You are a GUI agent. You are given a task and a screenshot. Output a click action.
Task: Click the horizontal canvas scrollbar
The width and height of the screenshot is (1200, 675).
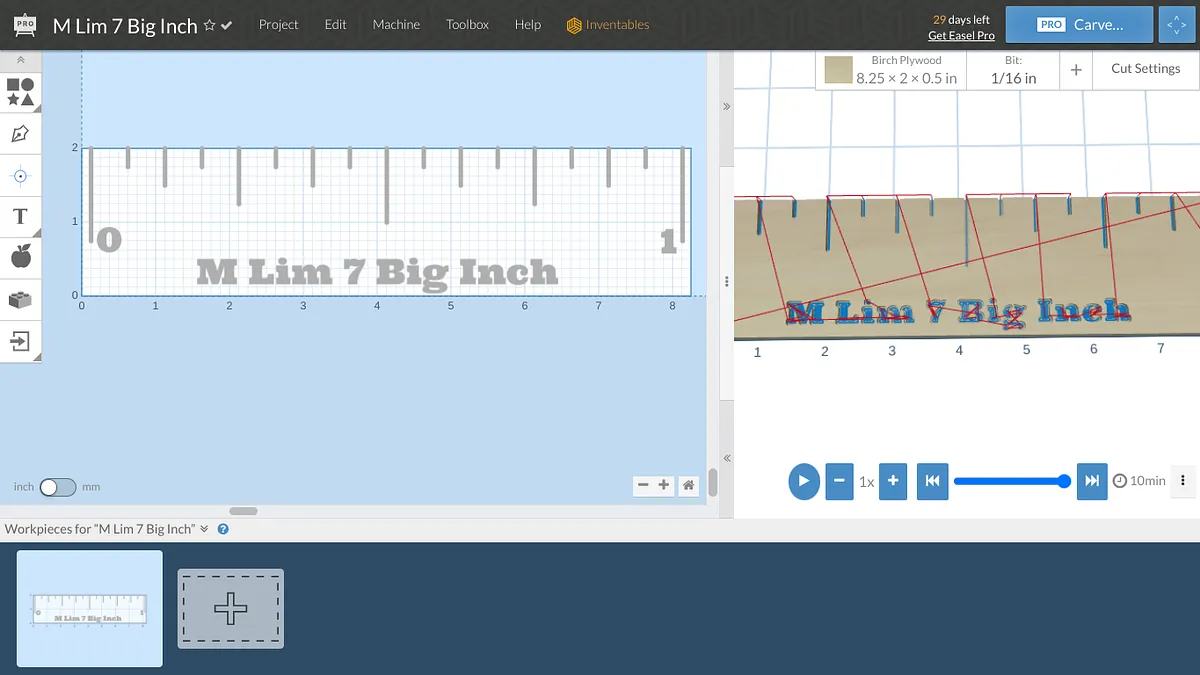click(x=243, y=511)
